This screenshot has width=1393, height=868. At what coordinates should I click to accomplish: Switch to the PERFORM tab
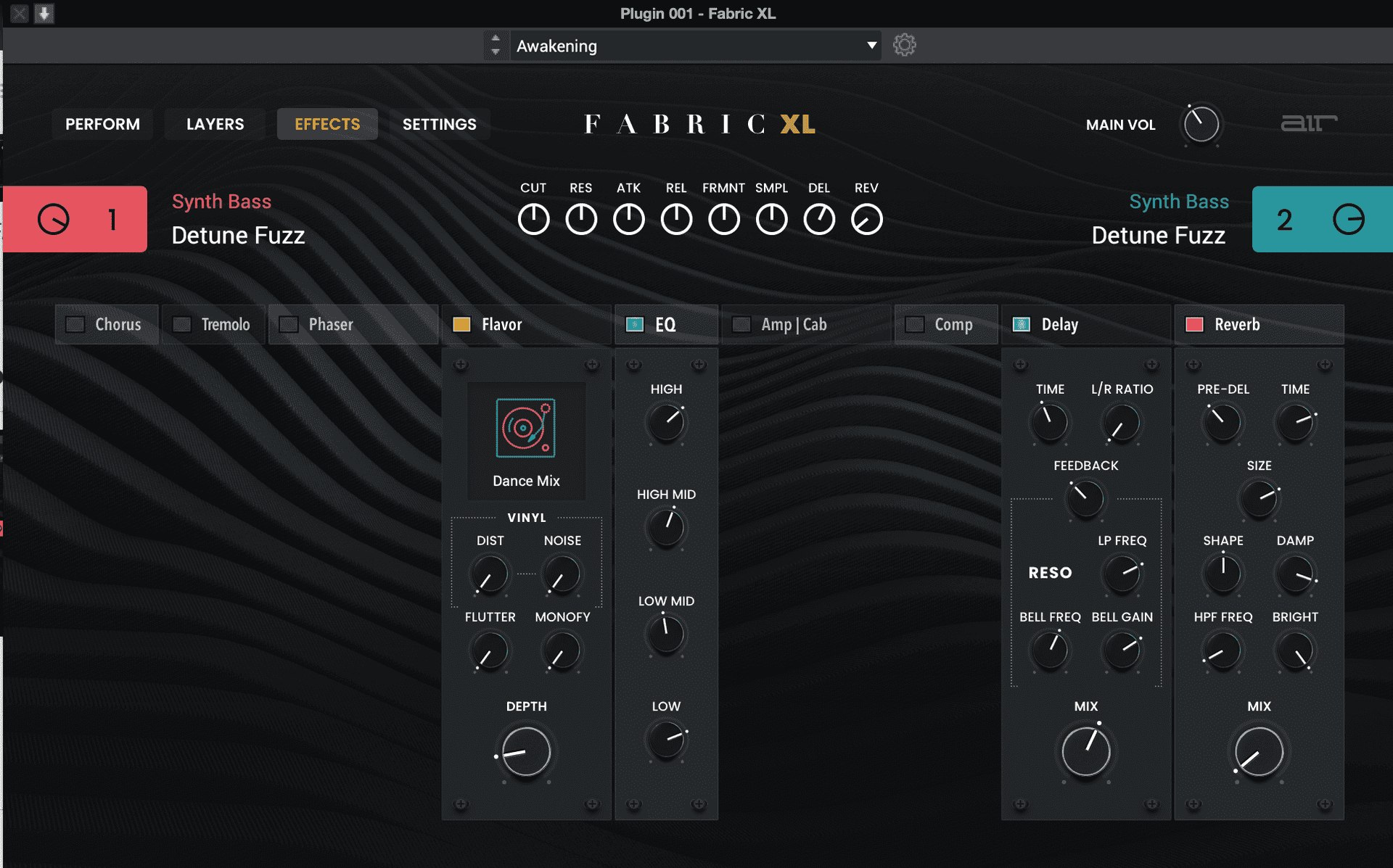[x=102, y=124]
